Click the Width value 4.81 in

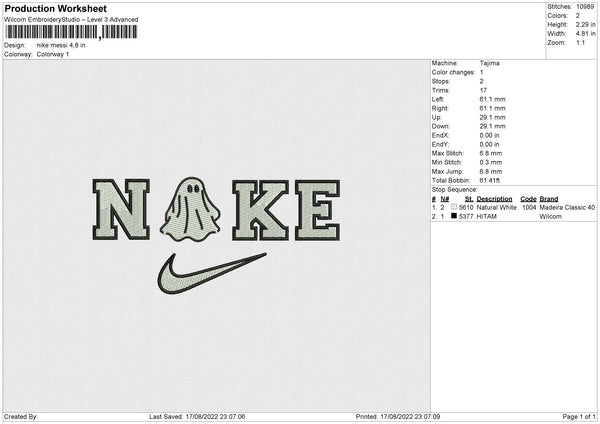(x=585, y=34)
